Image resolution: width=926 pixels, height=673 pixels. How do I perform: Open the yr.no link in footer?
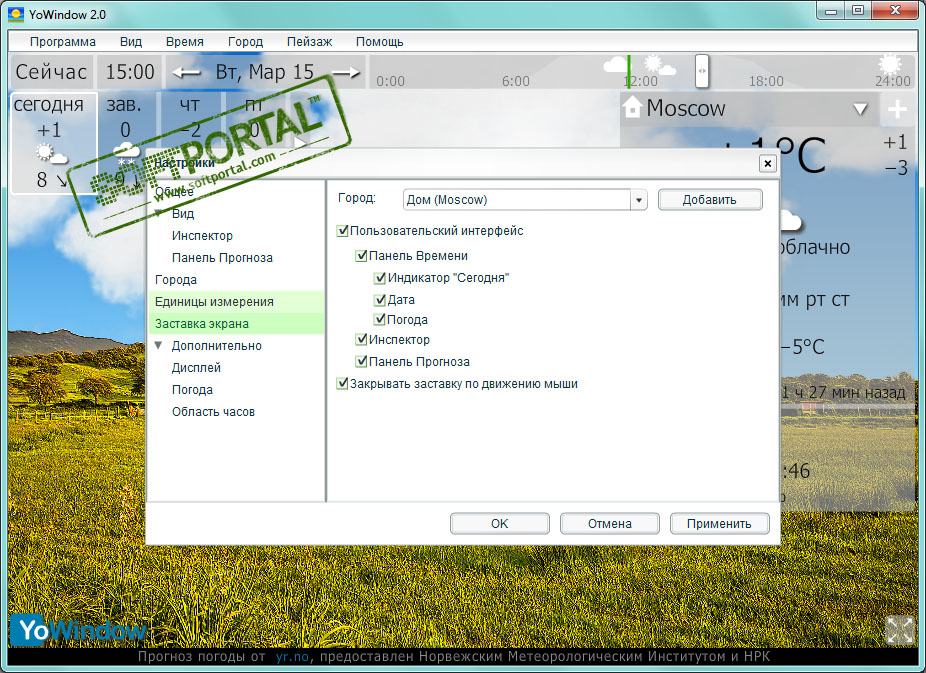point(292,656)
